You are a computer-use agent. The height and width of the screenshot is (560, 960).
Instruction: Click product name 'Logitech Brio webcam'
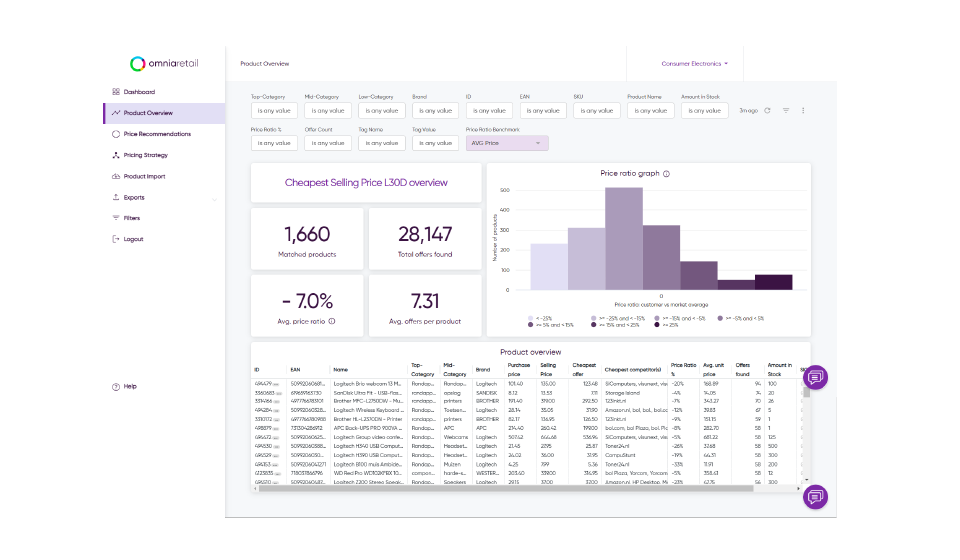[367, 384]
